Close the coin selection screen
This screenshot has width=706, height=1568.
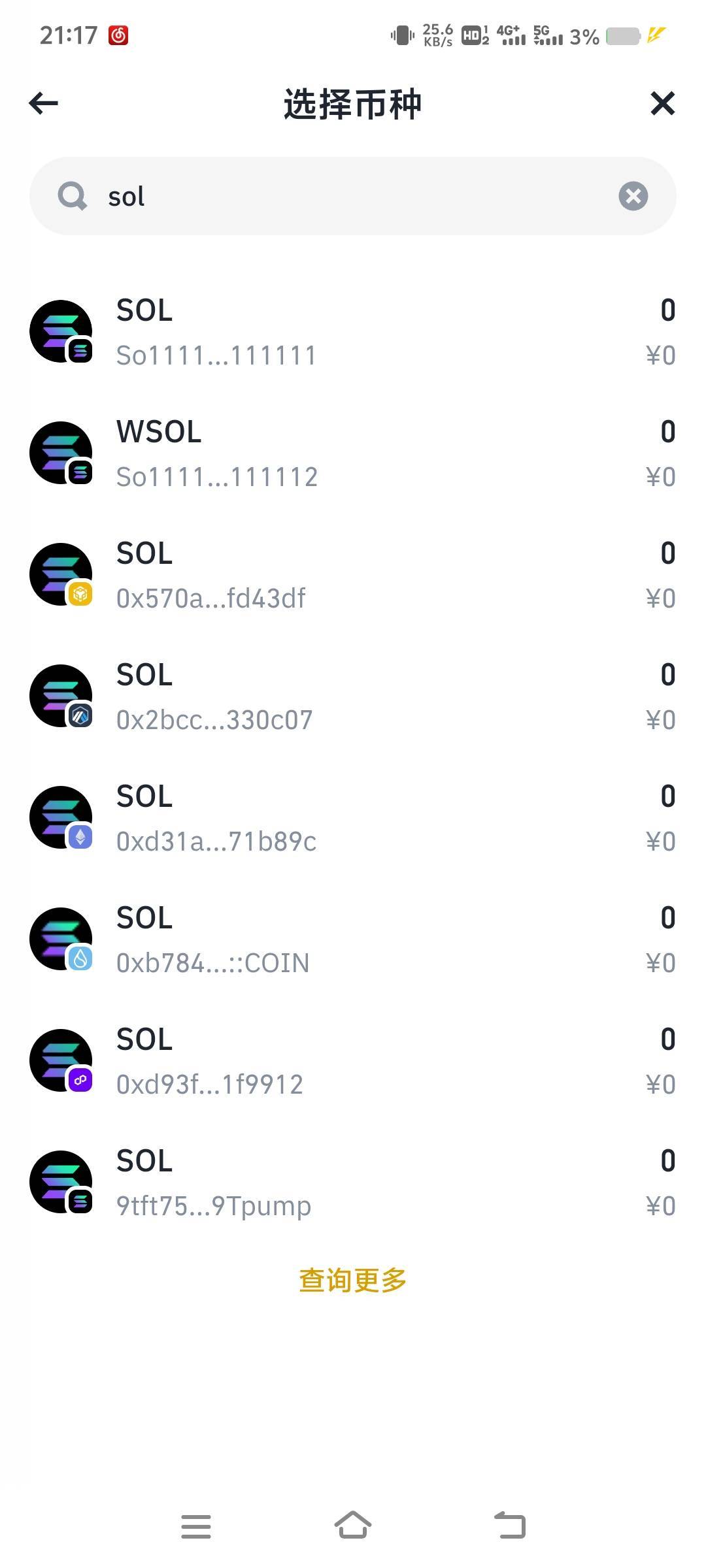662,103
